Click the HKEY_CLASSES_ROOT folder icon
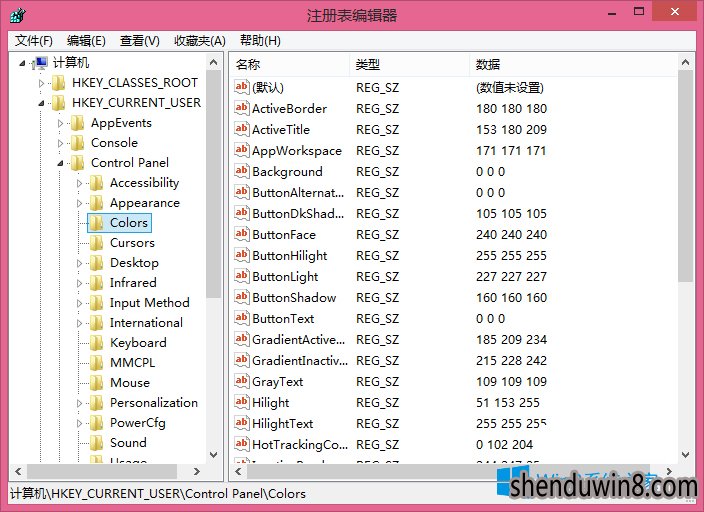The height and width of the screenshot is (512, 704). pos(59,83)
